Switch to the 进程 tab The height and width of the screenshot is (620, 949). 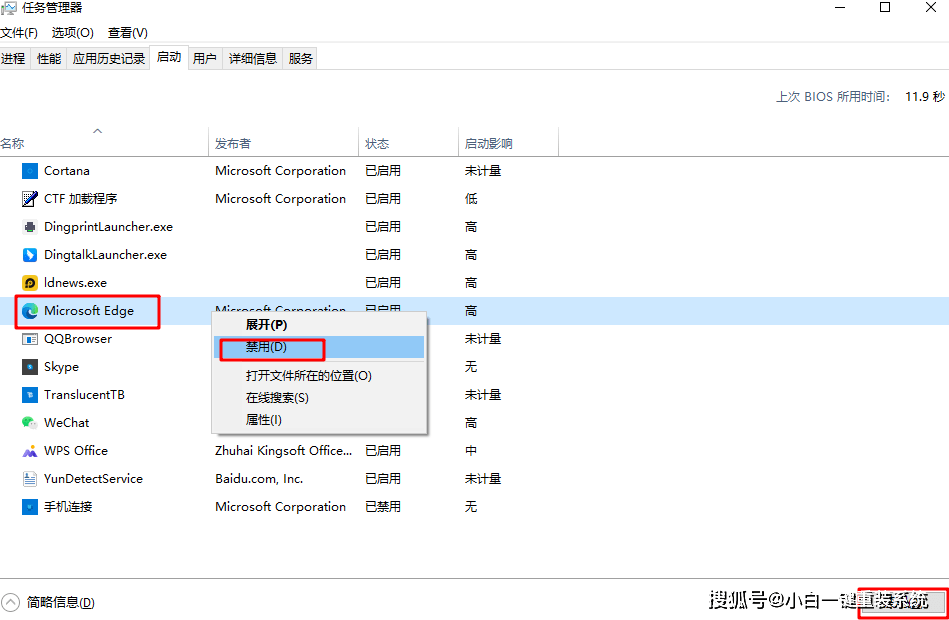(x=13, y=59)
